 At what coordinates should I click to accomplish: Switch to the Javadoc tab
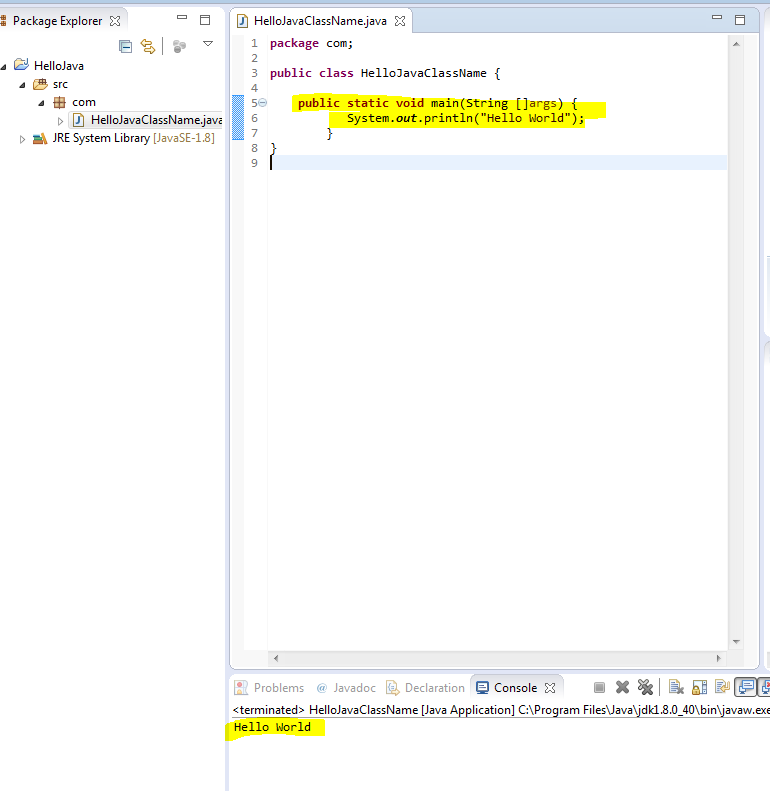click(346, 688)
